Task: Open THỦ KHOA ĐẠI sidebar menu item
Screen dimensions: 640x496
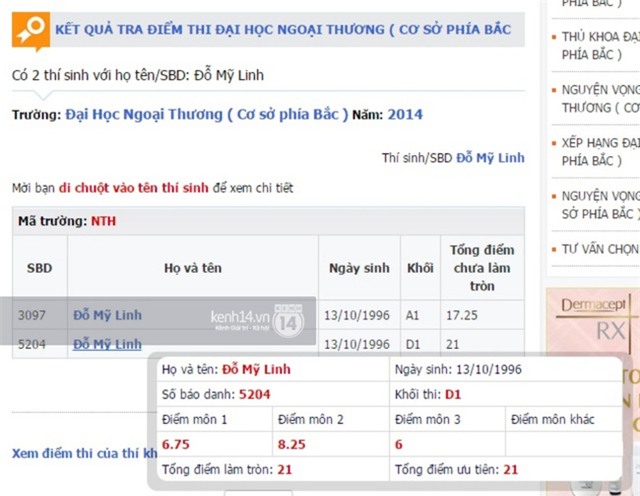Action: 599,45
